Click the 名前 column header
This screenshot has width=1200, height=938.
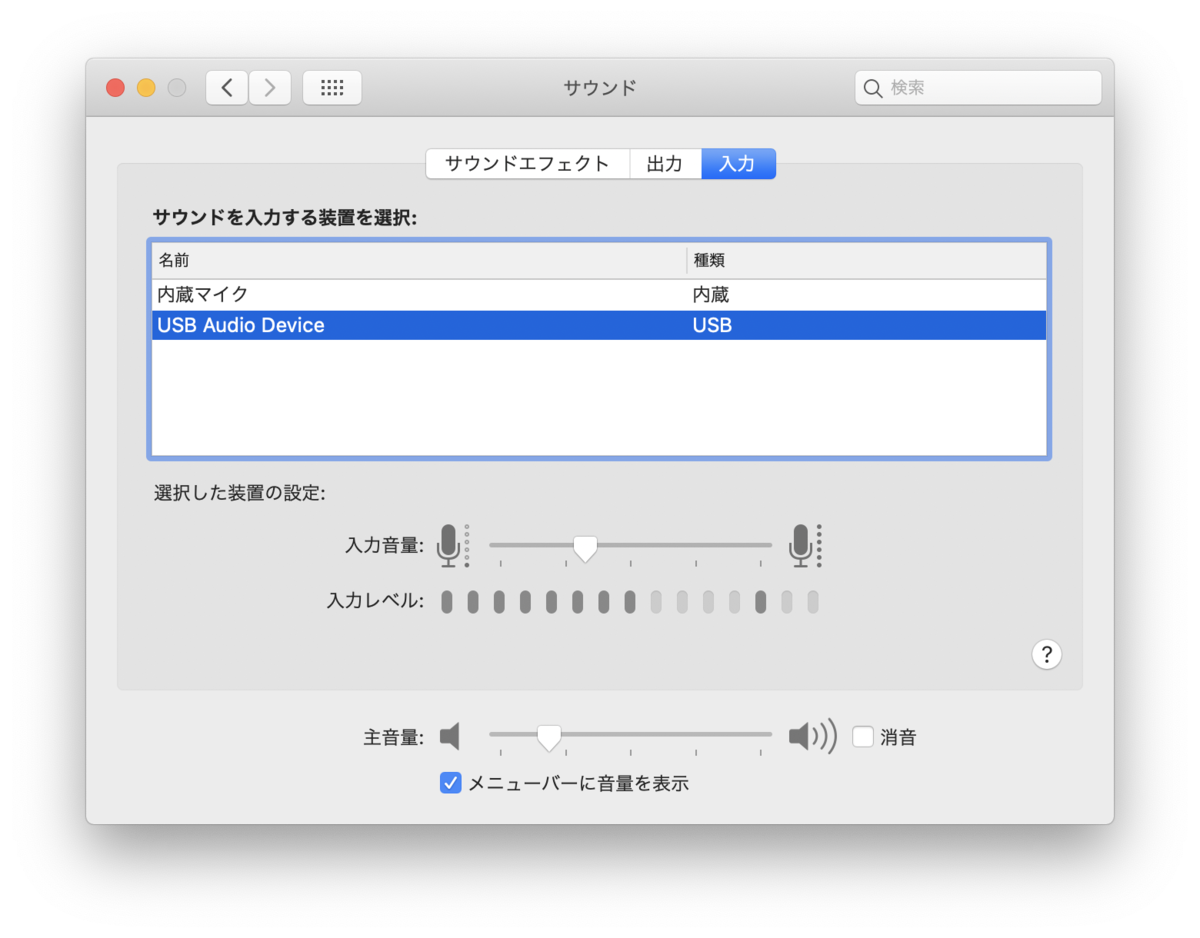point(419,260)
